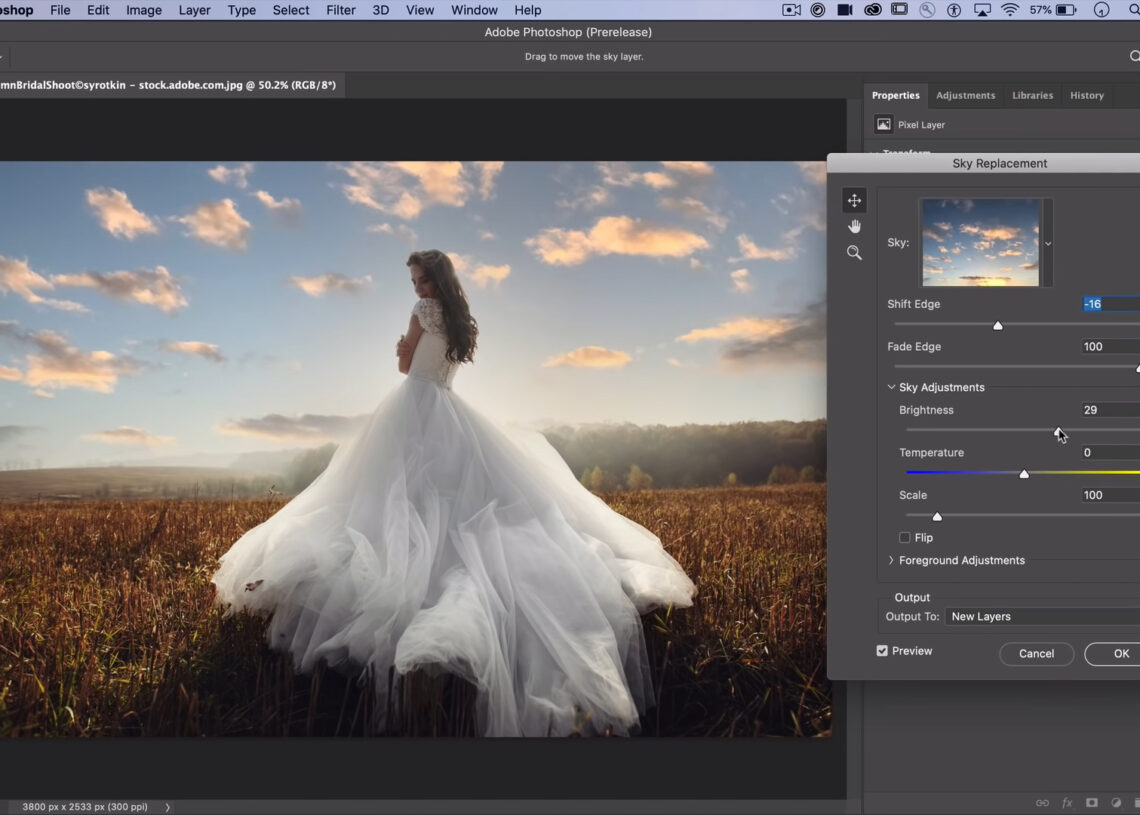Open the Output To dropdown
Screen dimensions: 1140x815
point(1040,617)
